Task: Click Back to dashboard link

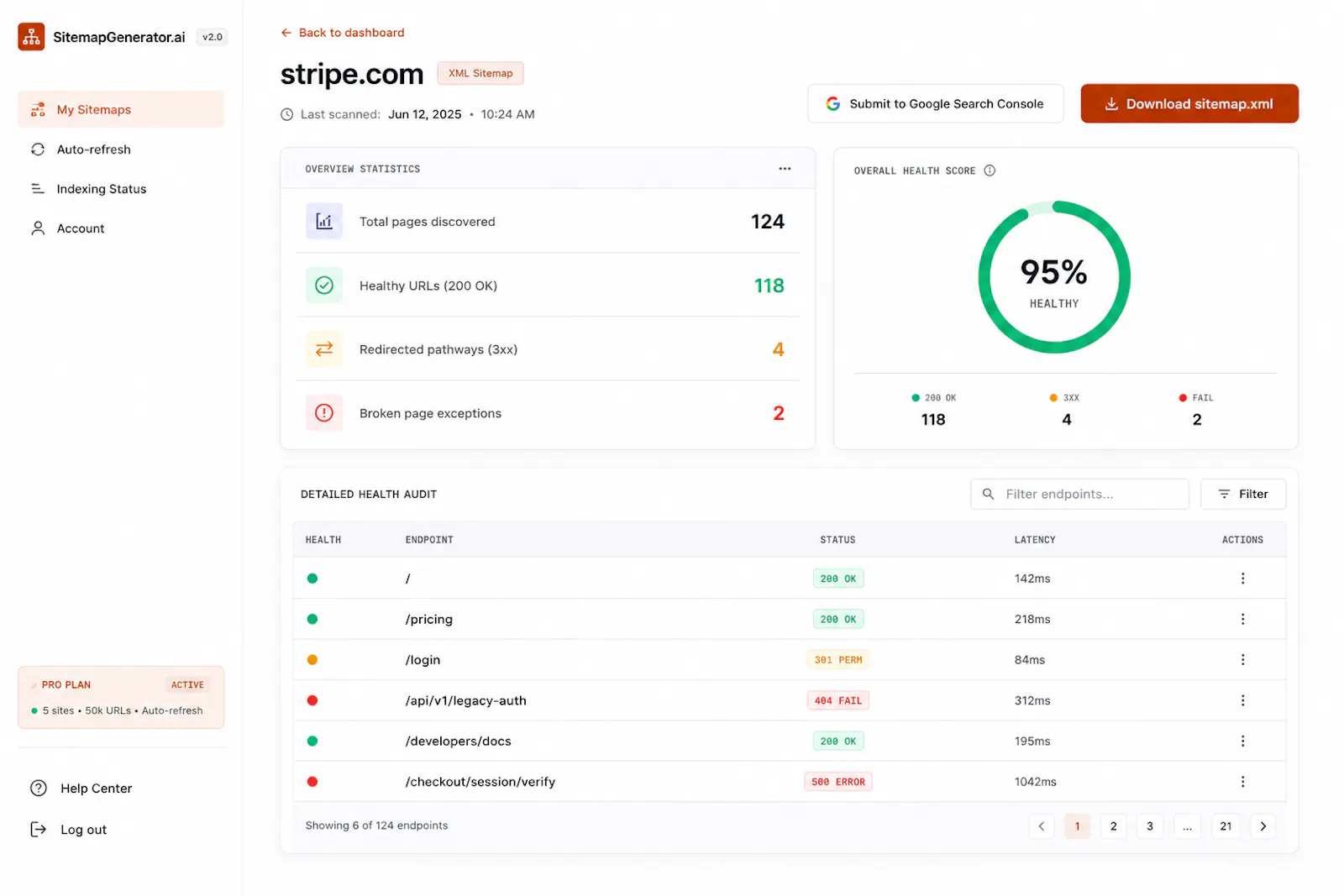Action: [343, 33]
